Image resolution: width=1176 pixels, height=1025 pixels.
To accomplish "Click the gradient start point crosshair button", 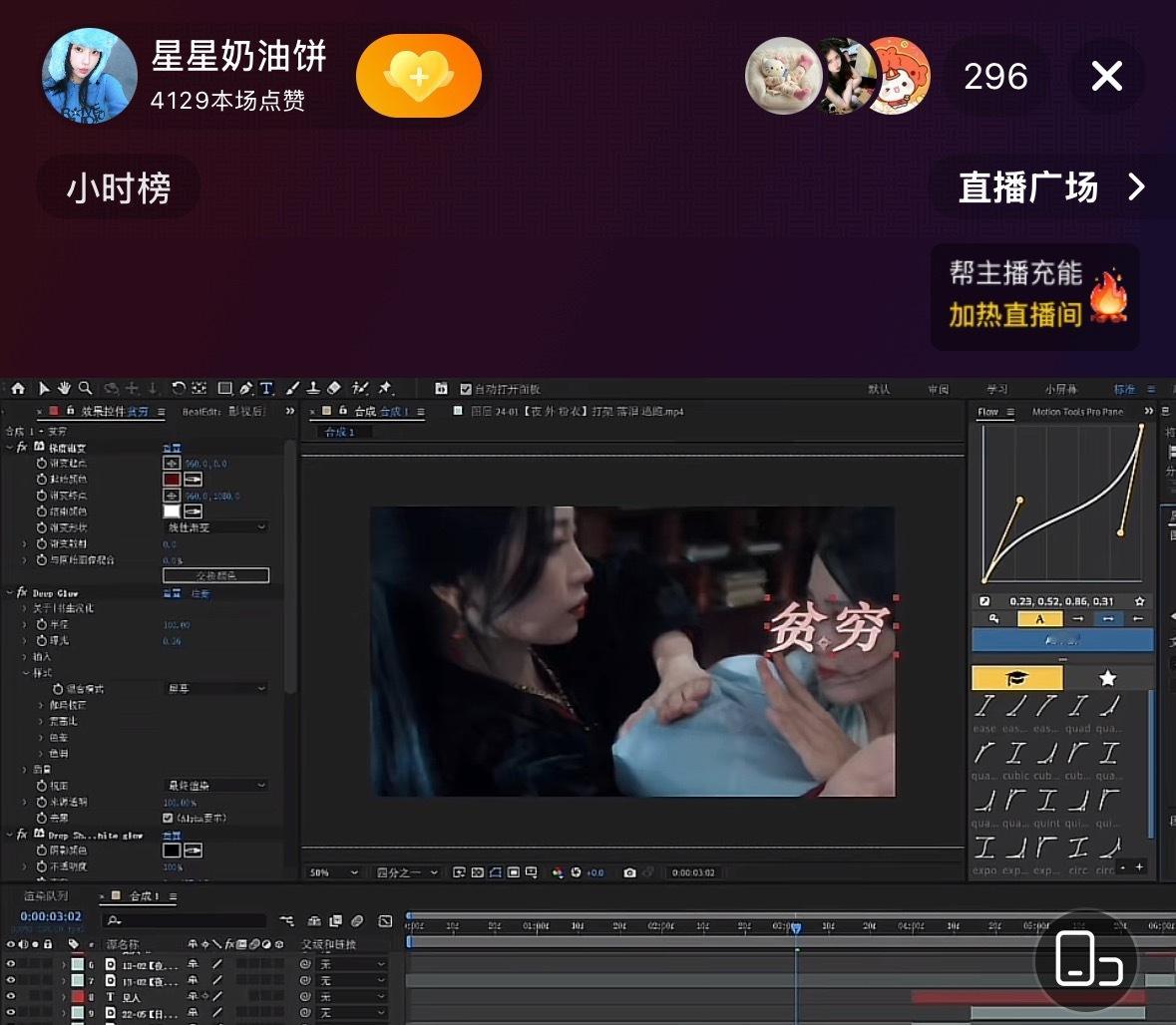I will pos(172,464).
